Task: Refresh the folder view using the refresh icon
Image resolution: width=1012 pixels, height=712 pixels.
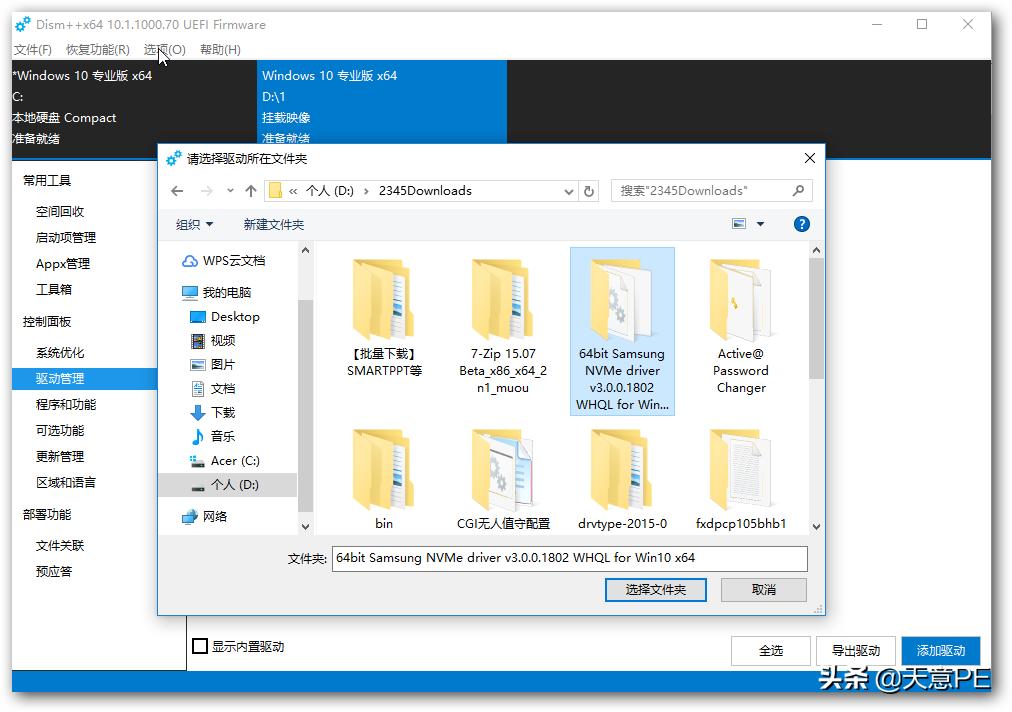Action: click(x=589, y=190)
